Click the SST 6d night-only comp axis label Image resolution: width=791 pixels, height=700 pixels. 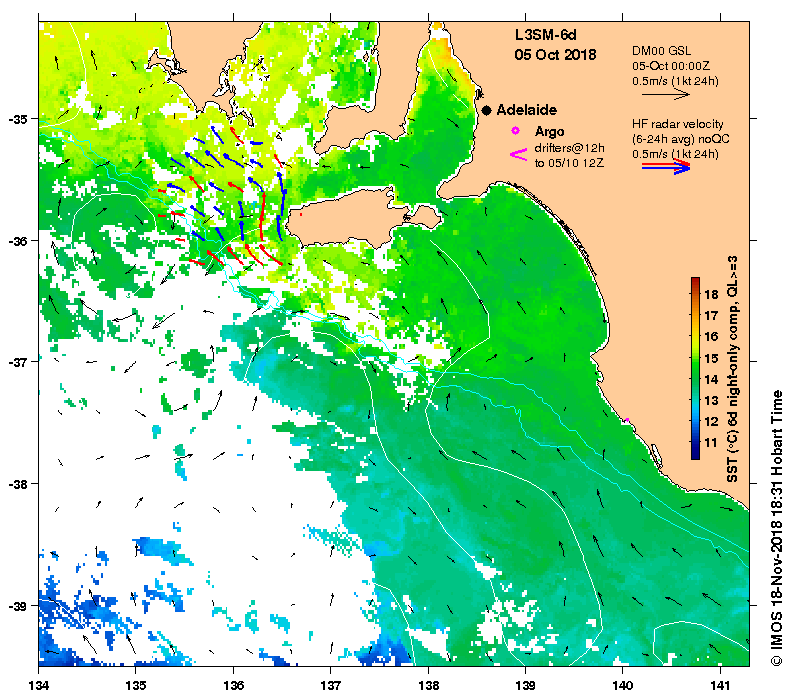pyautogui.click(x=732, y=369)
